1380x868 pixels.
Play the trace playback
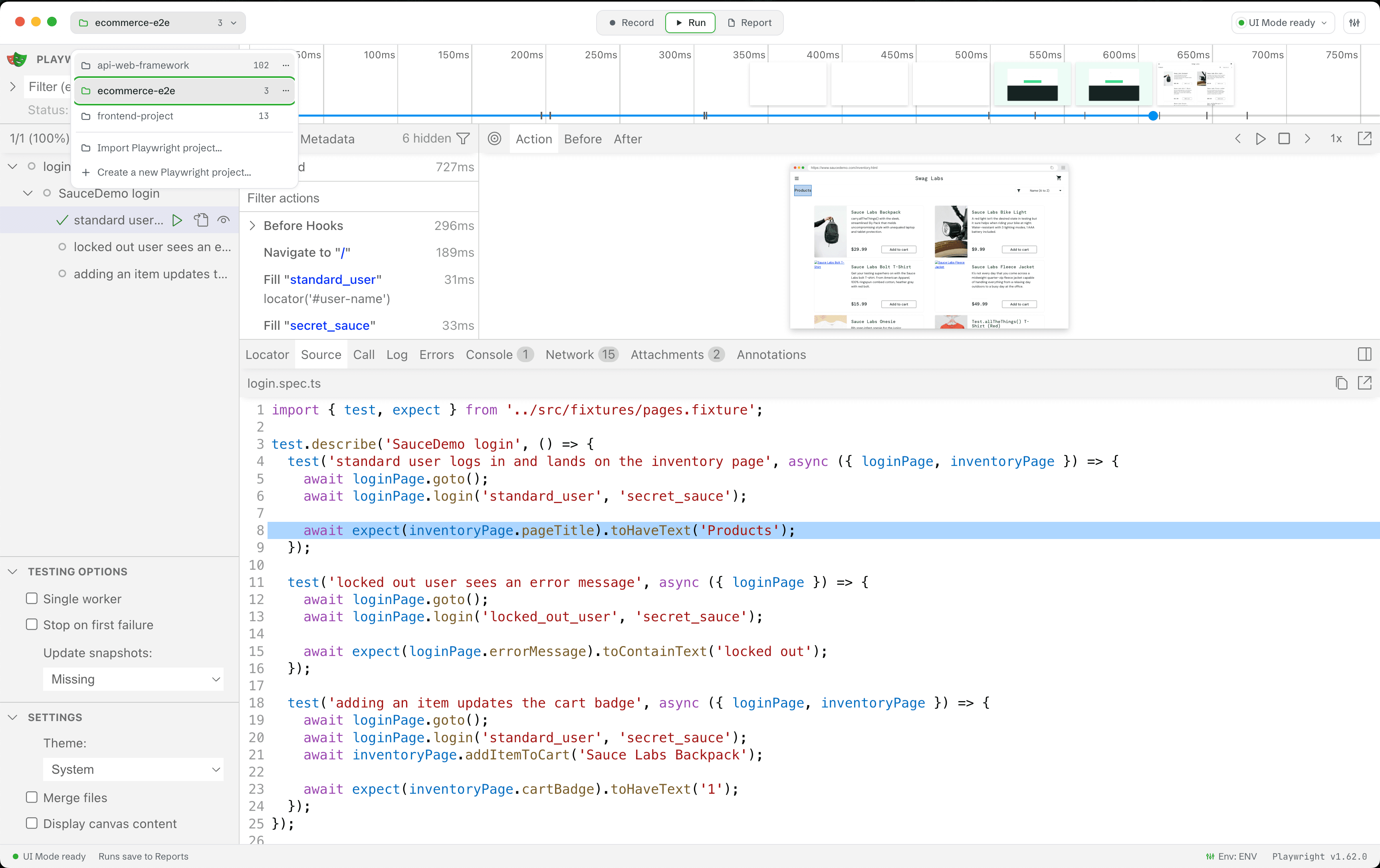pyautogui.click(x=1261, y=139)
